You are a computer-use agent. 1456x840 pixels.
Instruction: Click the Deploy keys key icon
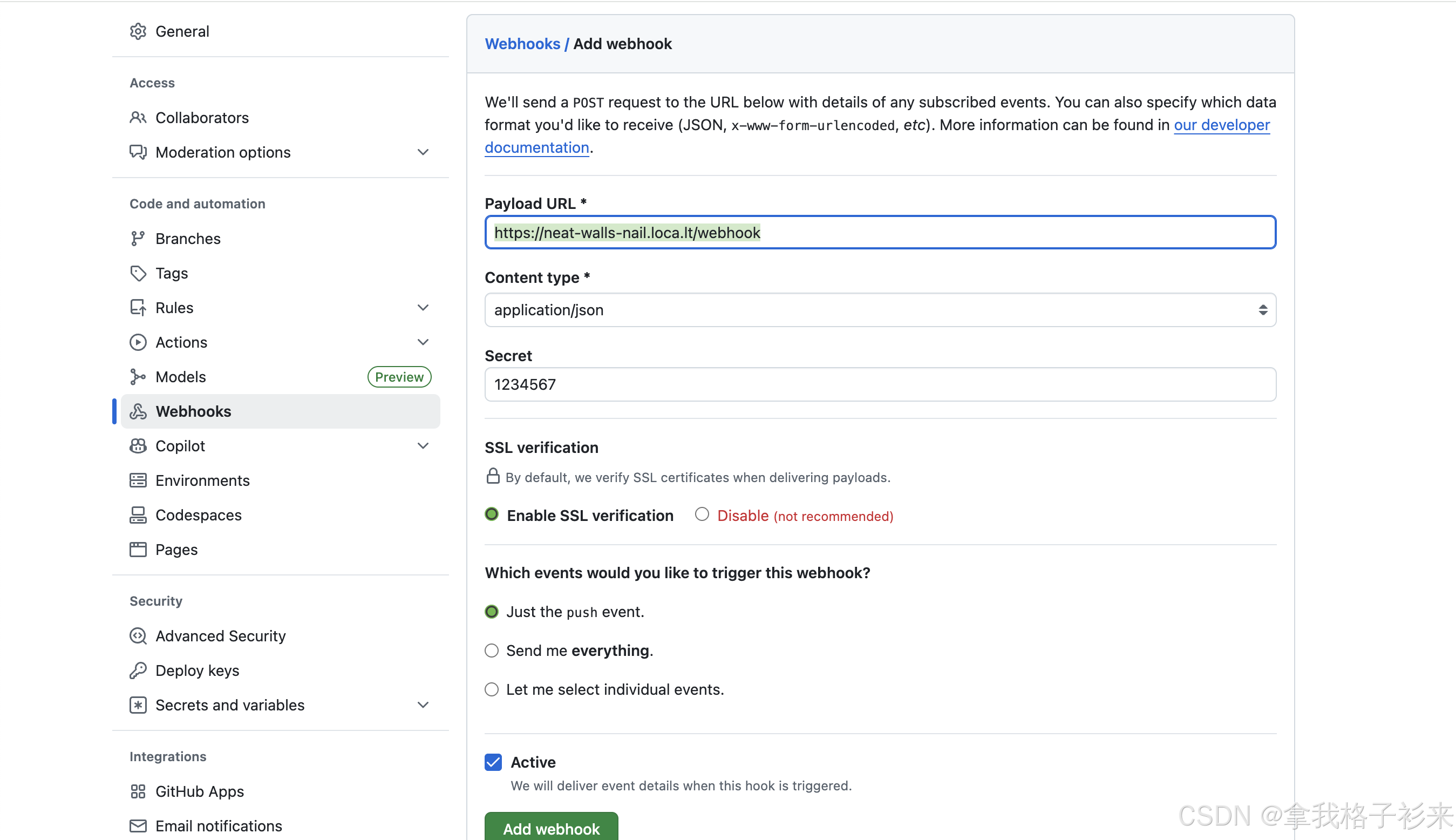[x=138, y=670]
